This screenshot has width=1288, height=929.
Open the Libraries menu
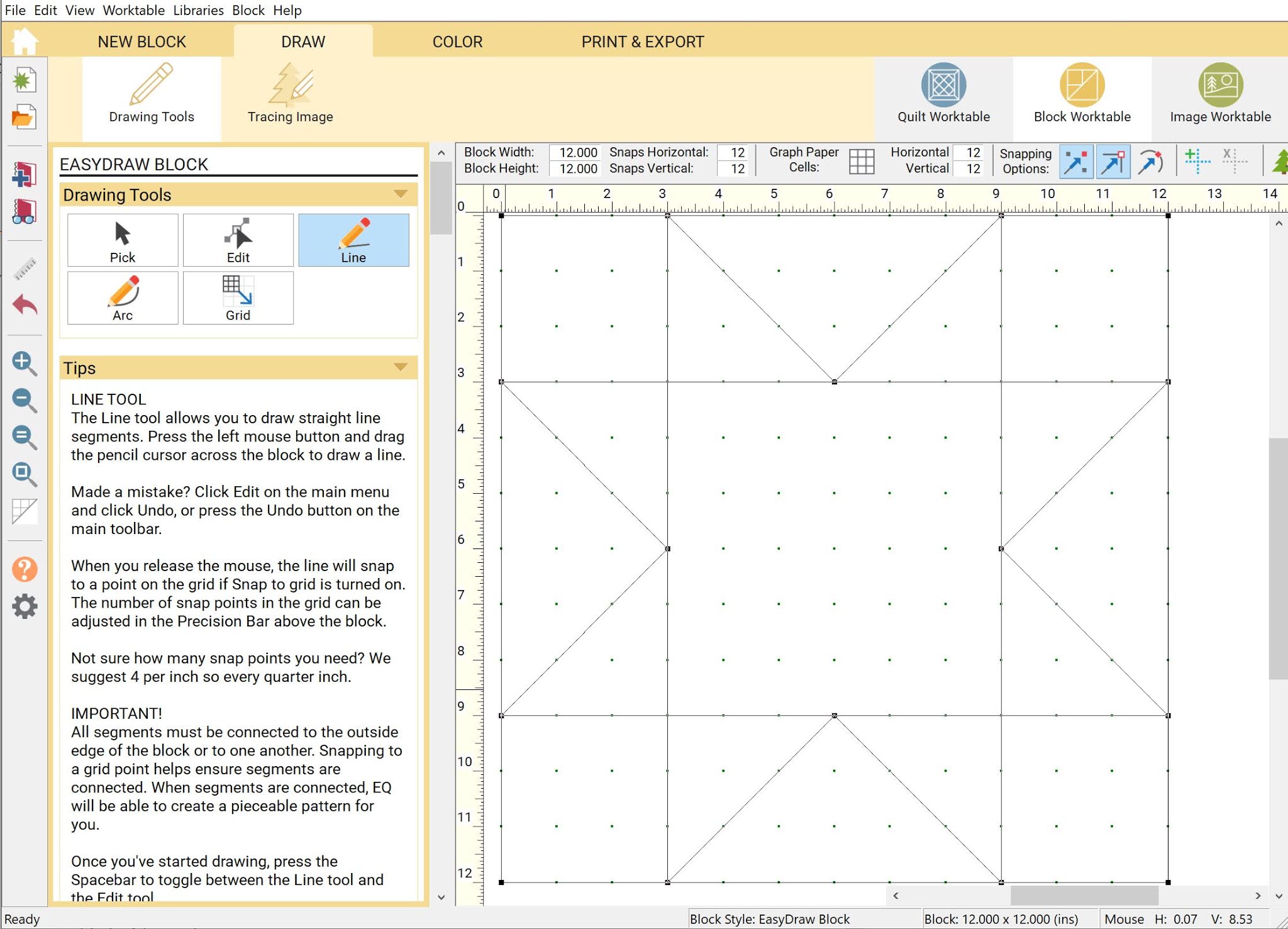(x=198, y=10)
